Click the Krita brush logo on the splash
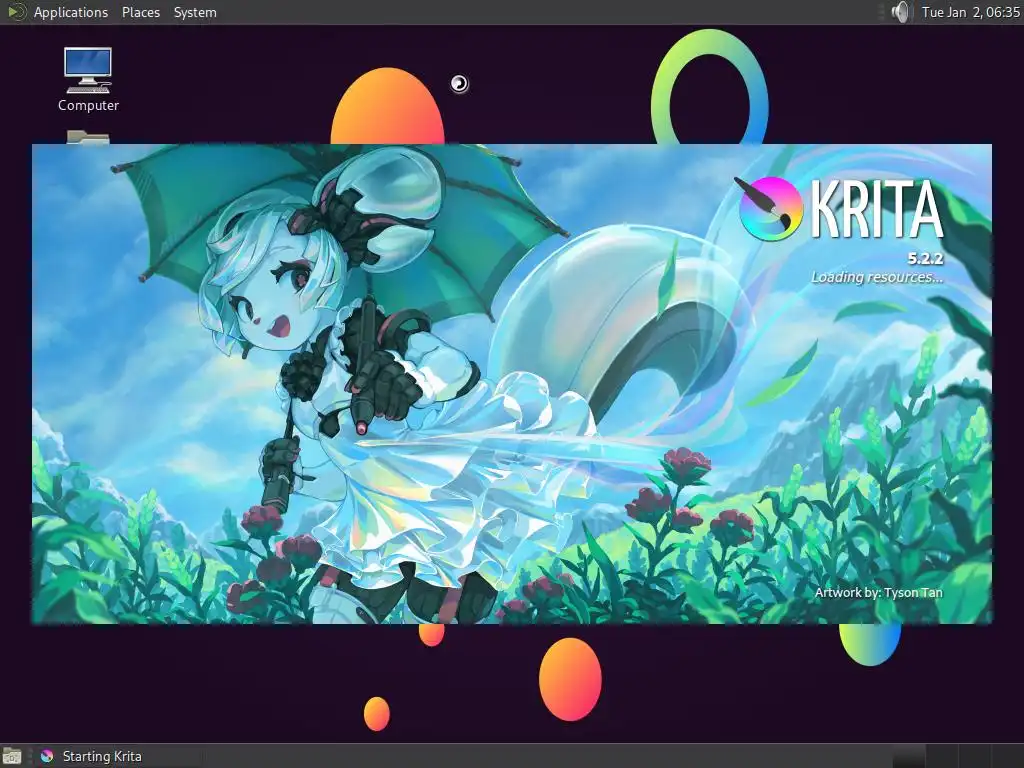This screenshot has width=1024, height=768. coord(769,208)
